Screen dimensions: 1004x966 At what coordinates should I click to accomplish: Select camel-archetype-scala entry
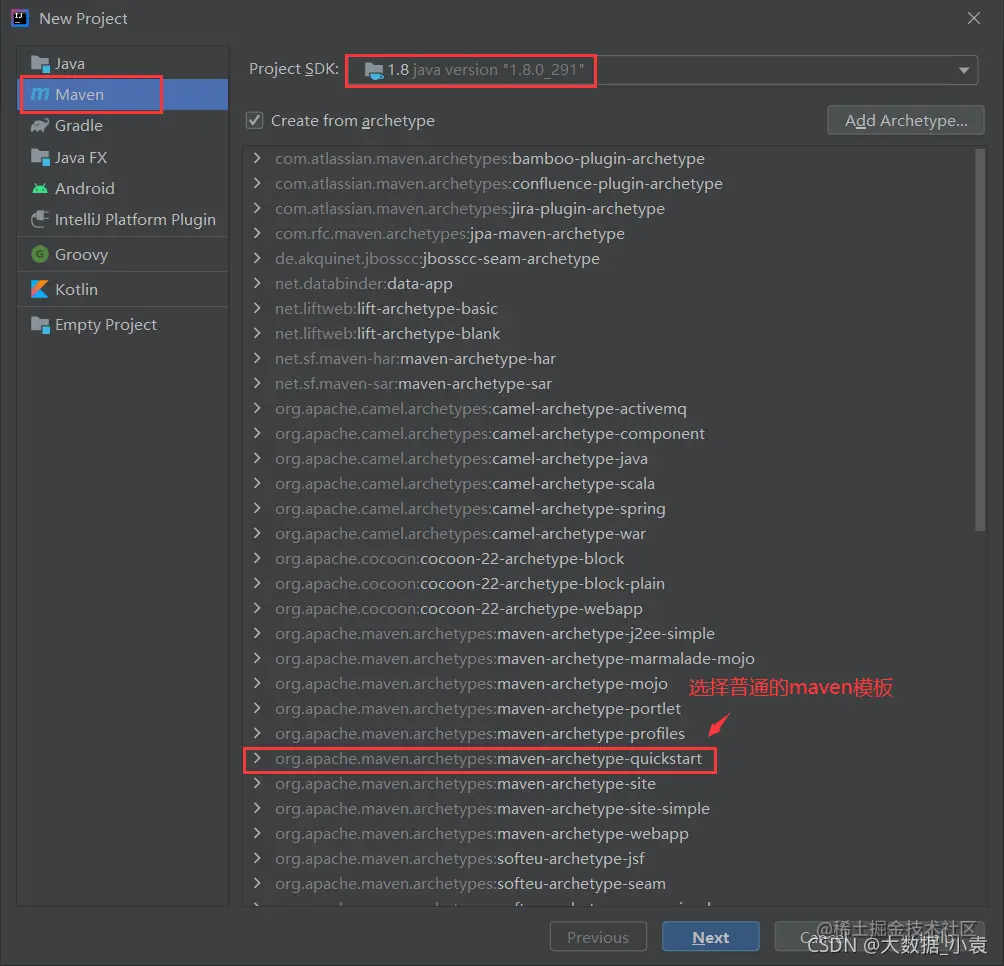coord(465,483)
